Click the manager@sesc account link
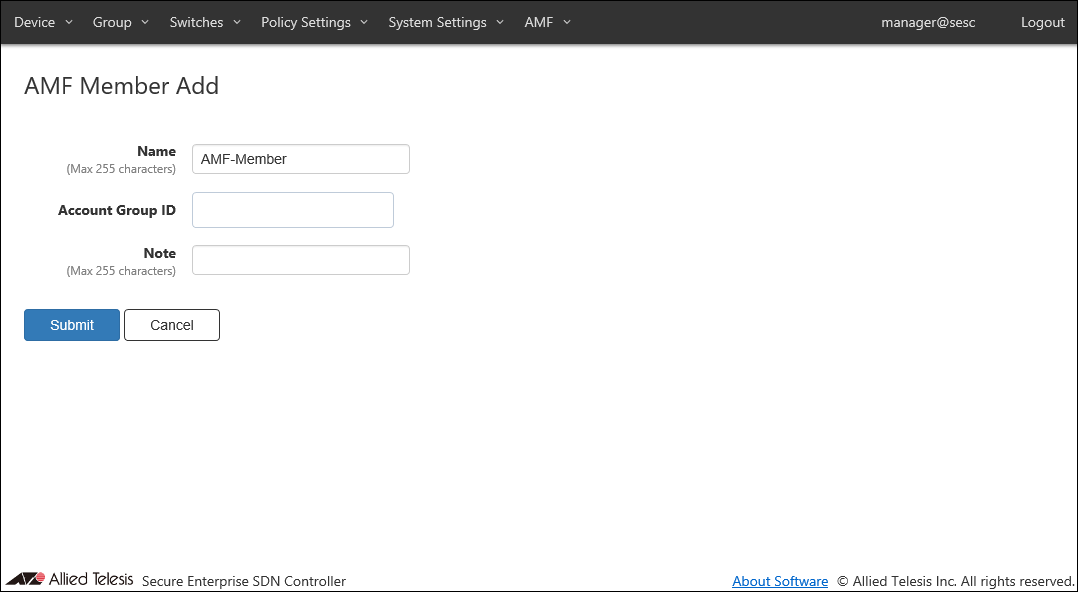Image resolution: width=1078 pixels, height=592 pixels. tap(928, 22)
